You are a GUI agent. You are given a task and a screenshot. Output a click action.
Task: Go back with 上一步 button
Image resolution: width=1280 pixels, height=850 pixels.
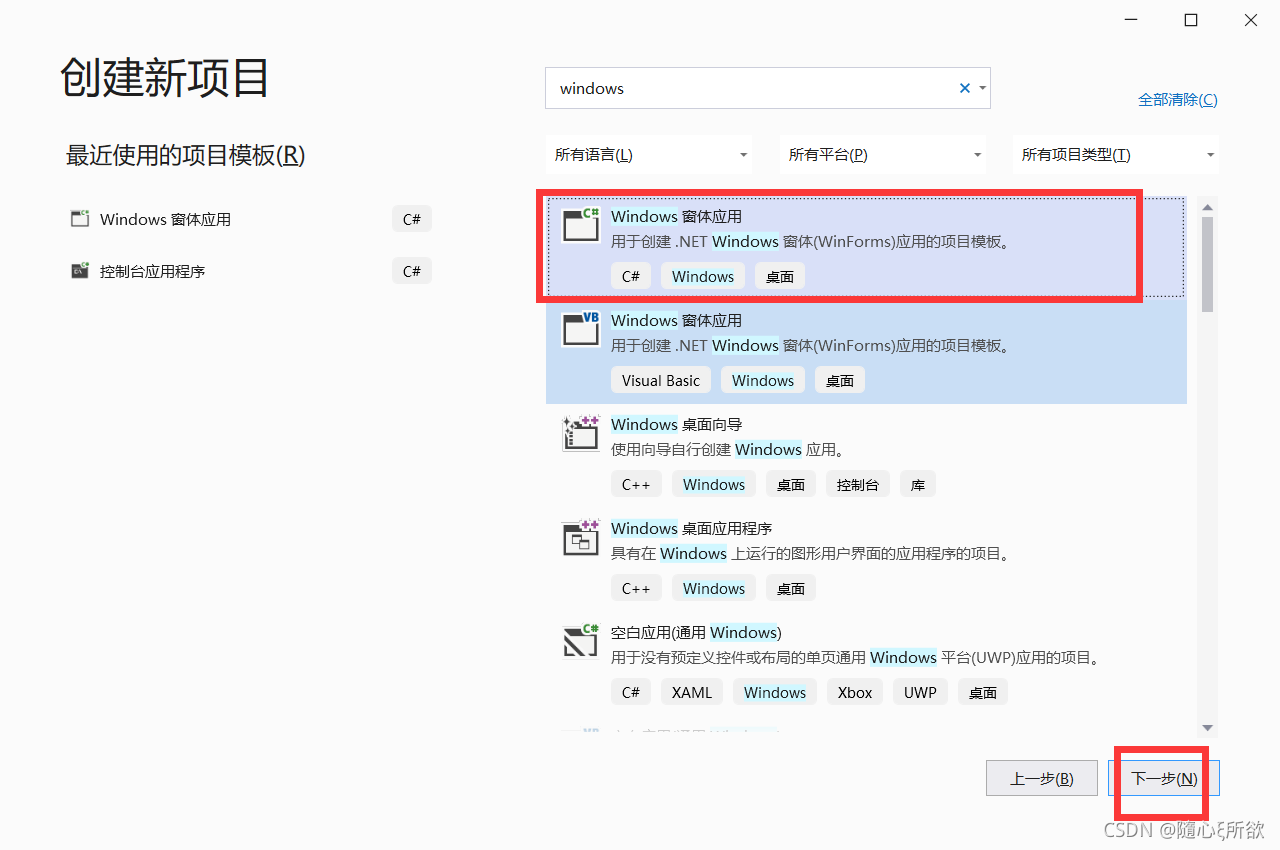[x=1042, y=779]
